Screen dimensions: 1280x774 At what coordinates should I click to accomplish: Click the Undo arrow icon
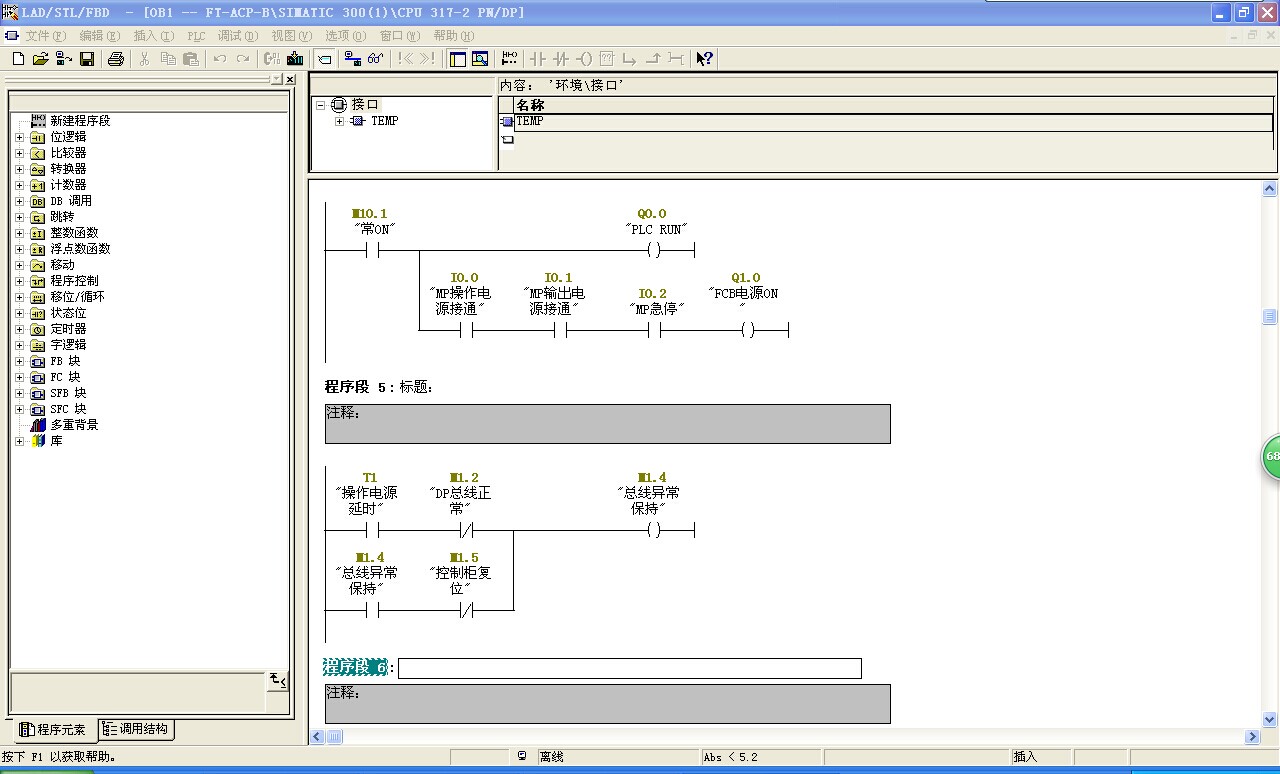point(220,59)
